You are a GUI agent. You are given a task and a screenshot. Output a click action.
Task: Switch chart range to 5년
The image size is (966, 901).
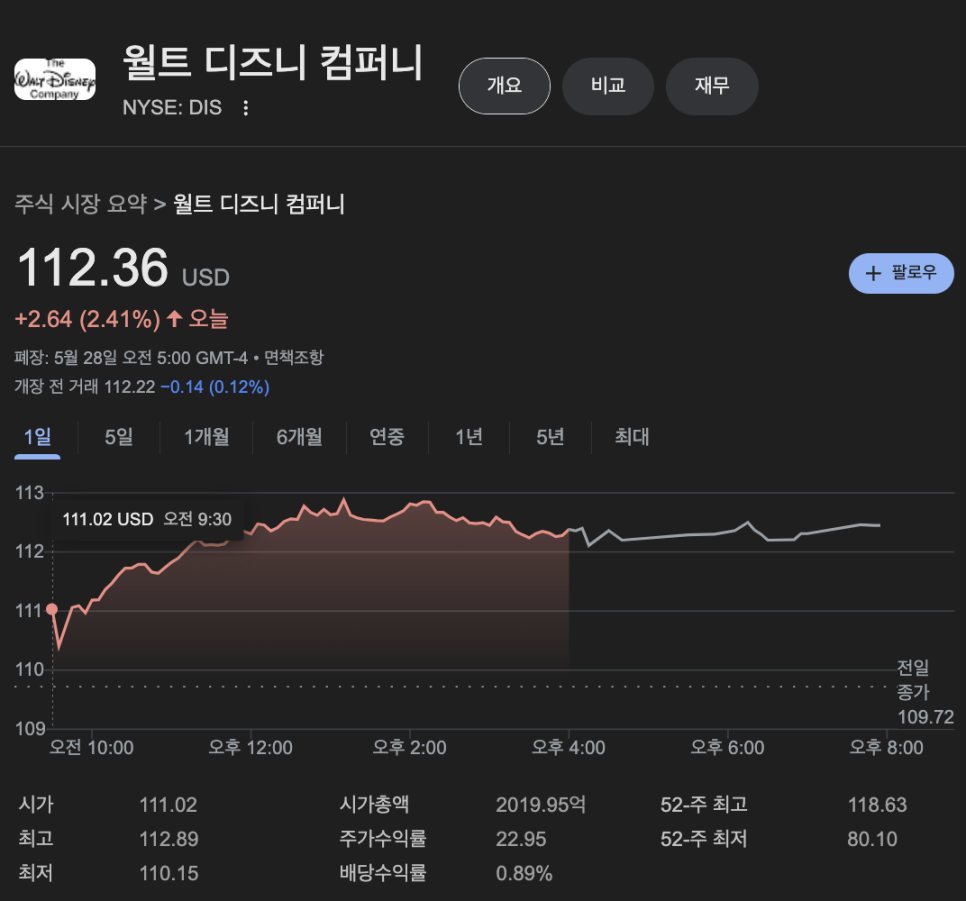tap(550, 437)
